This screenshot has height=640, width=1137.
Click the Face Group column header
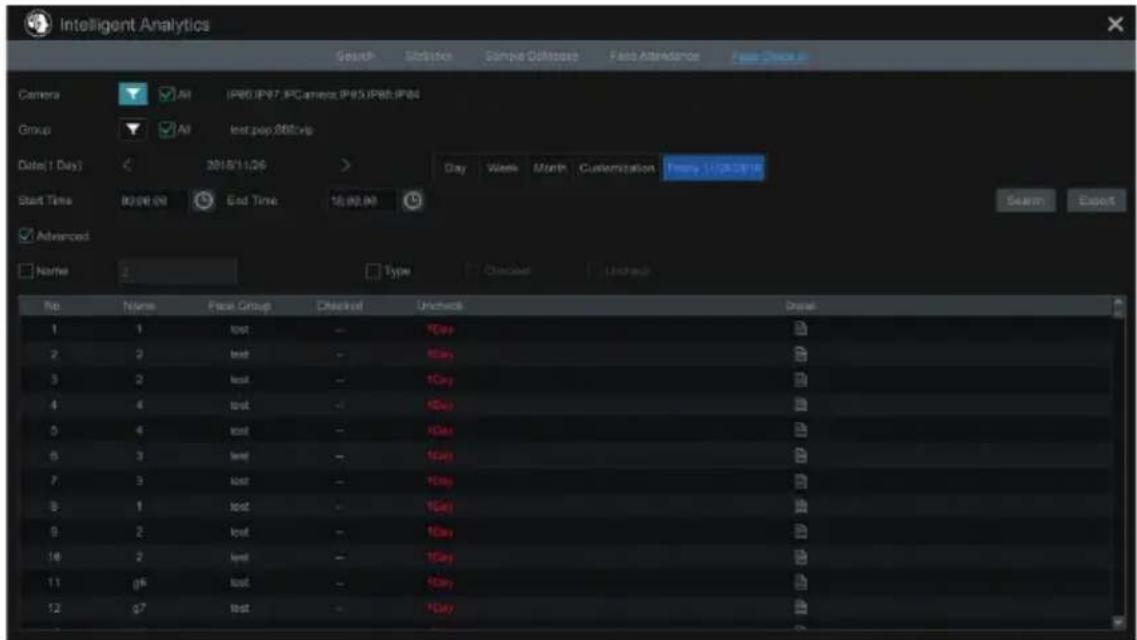[239, 307]
